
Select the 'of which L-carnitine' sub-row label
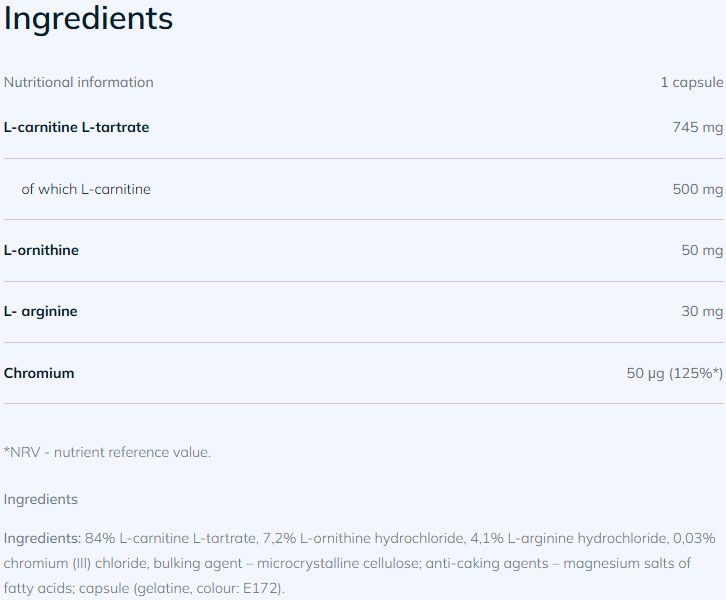86,189
